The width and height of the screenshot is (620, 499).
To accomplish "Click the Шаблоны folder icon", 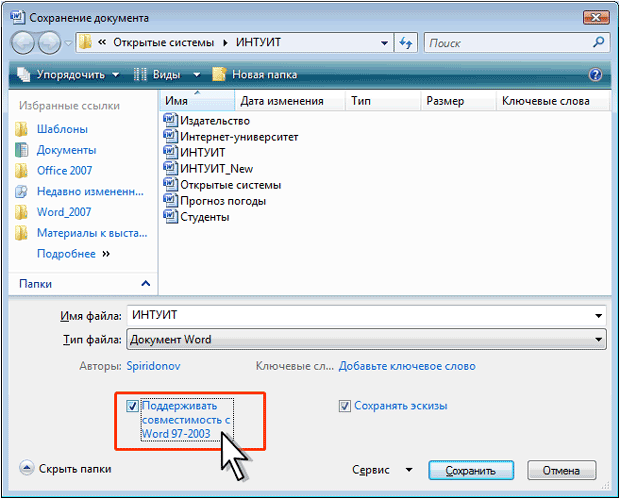I will pyautogui.click(x=21, y=129).
